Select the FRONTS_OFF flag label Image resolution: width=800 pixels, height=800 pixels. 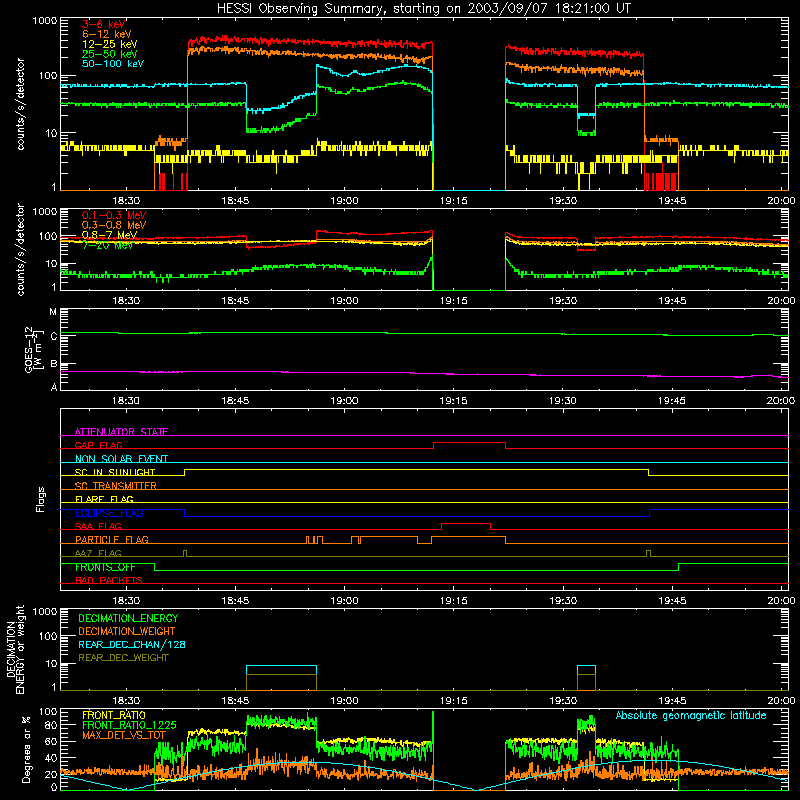coord(105,567)
